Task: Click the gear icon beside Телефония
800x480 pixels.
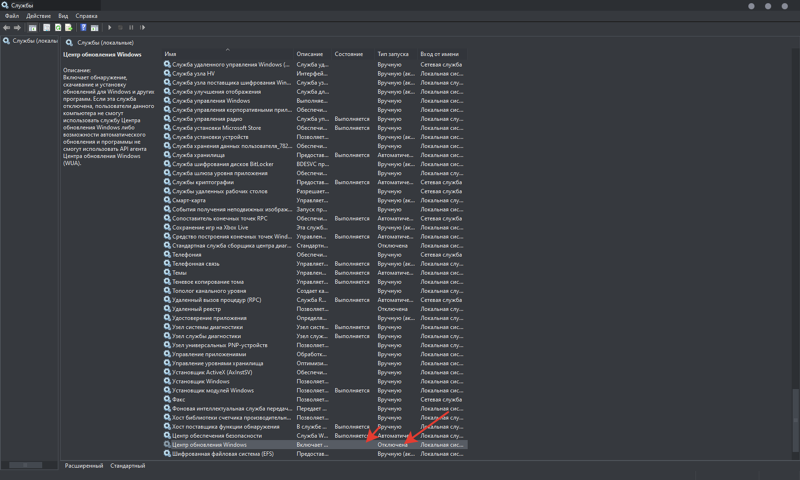Action: tap(167, 255)
